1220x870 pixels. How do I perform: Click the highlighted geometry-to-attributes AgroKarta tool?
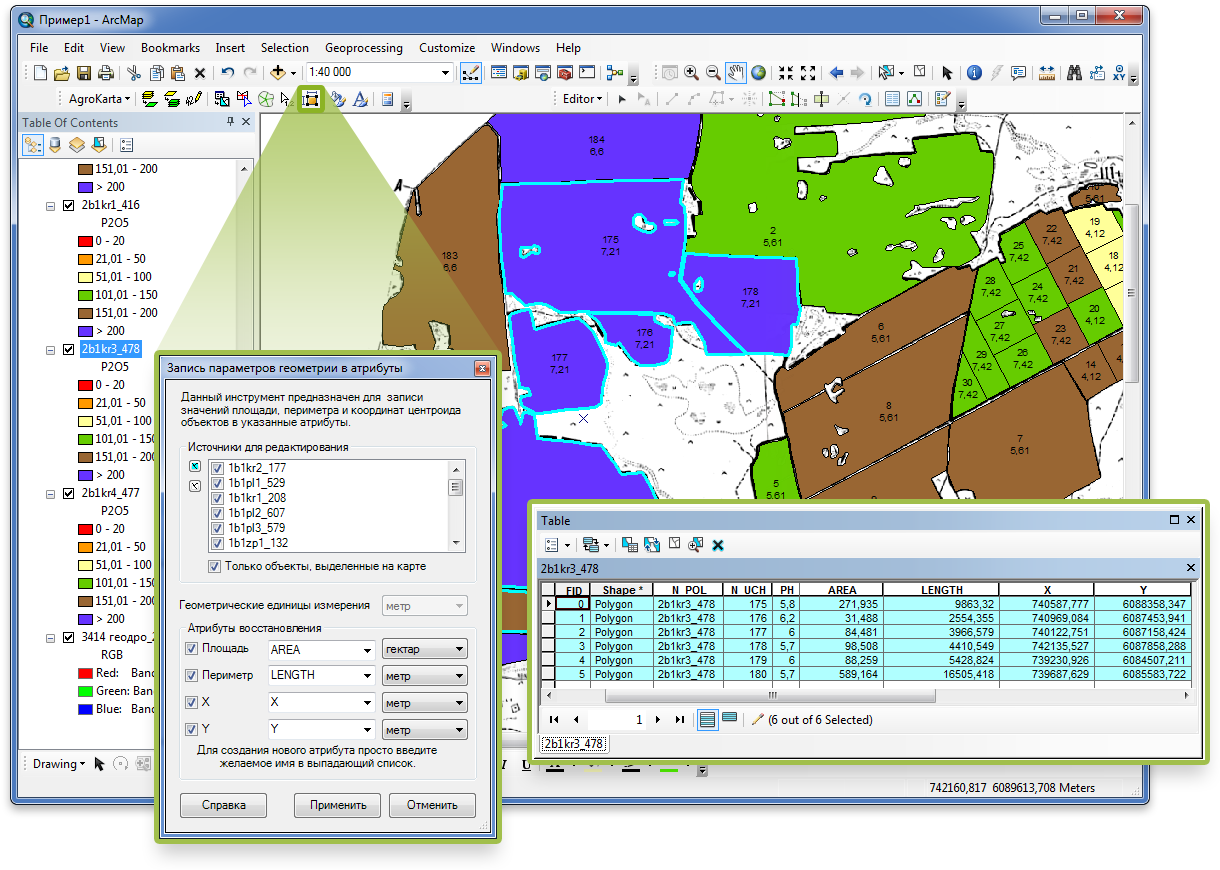coord(311,99)
